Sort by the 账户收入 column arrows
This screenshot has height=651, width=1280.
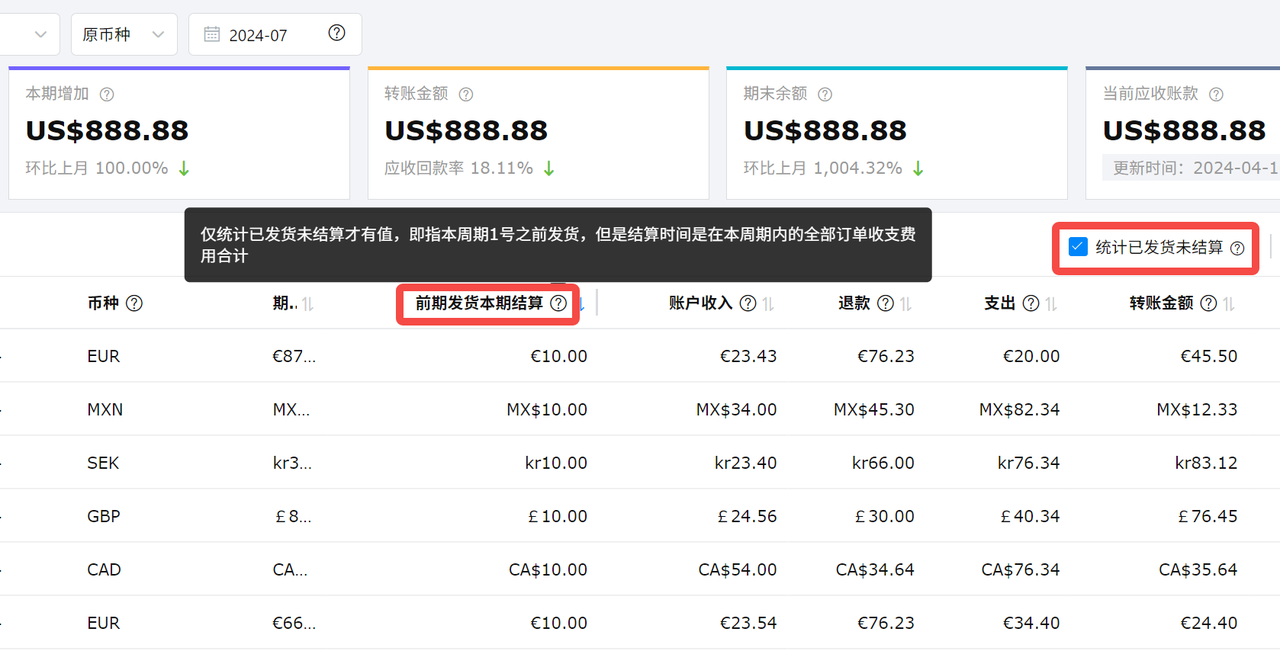pos(768,304)
